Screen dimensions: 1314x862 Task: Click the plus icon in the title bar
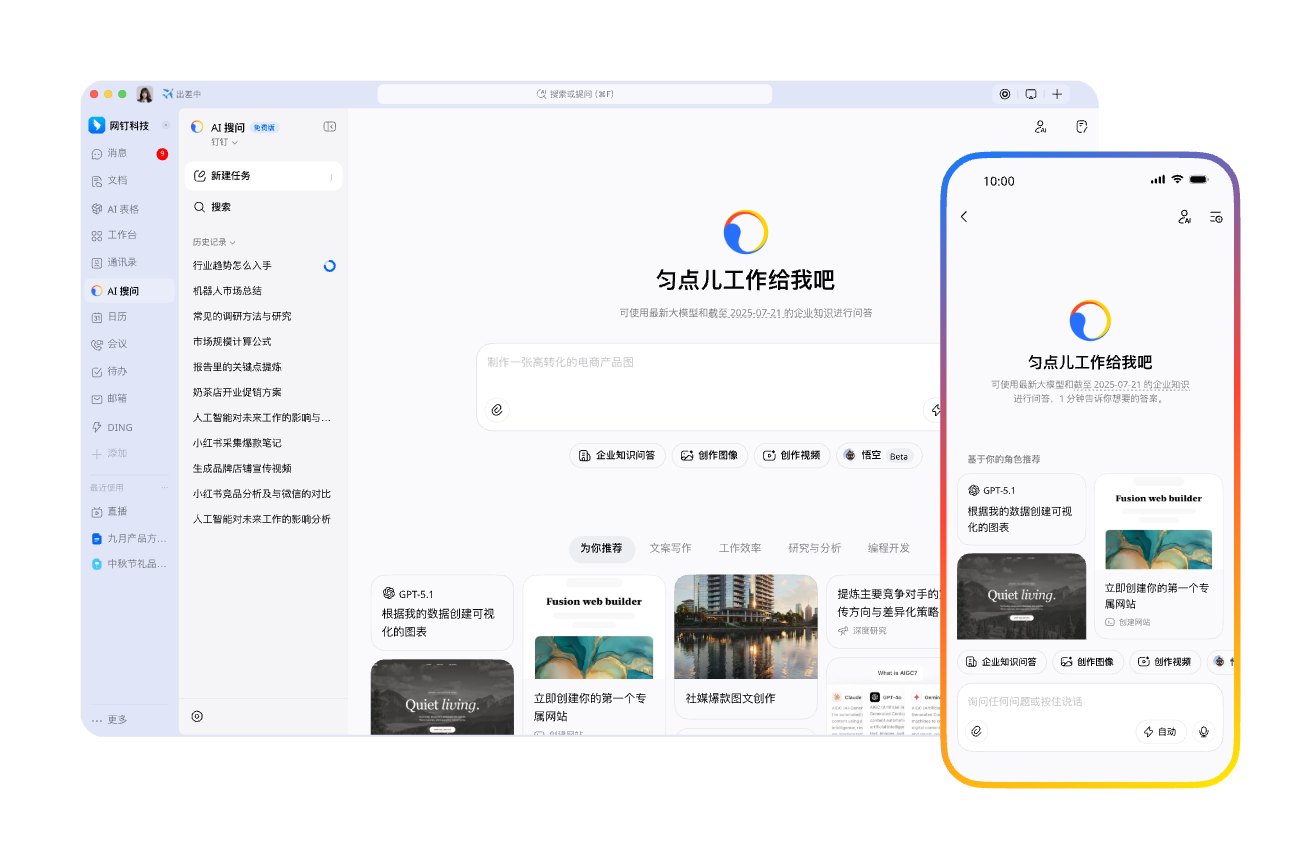point(1057,94)
